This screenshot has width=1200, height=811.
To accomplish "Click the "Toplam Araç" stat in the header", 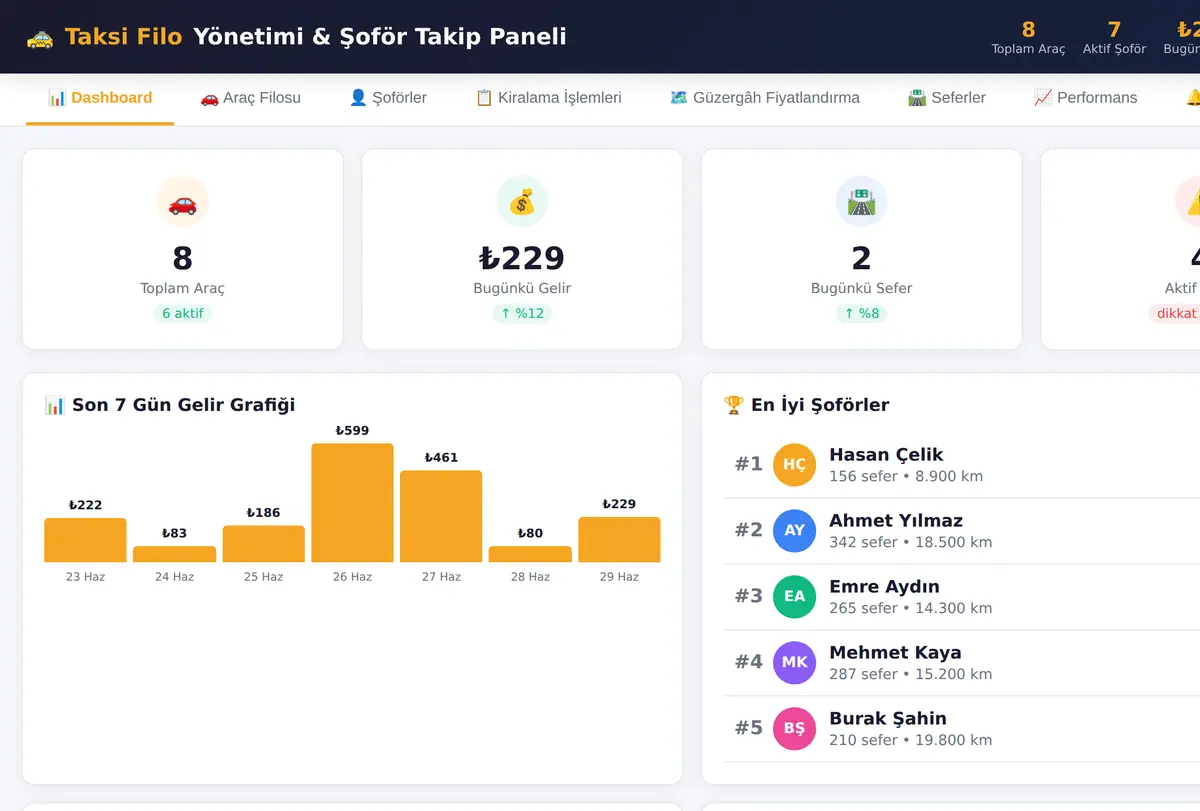I will 1028,38.
